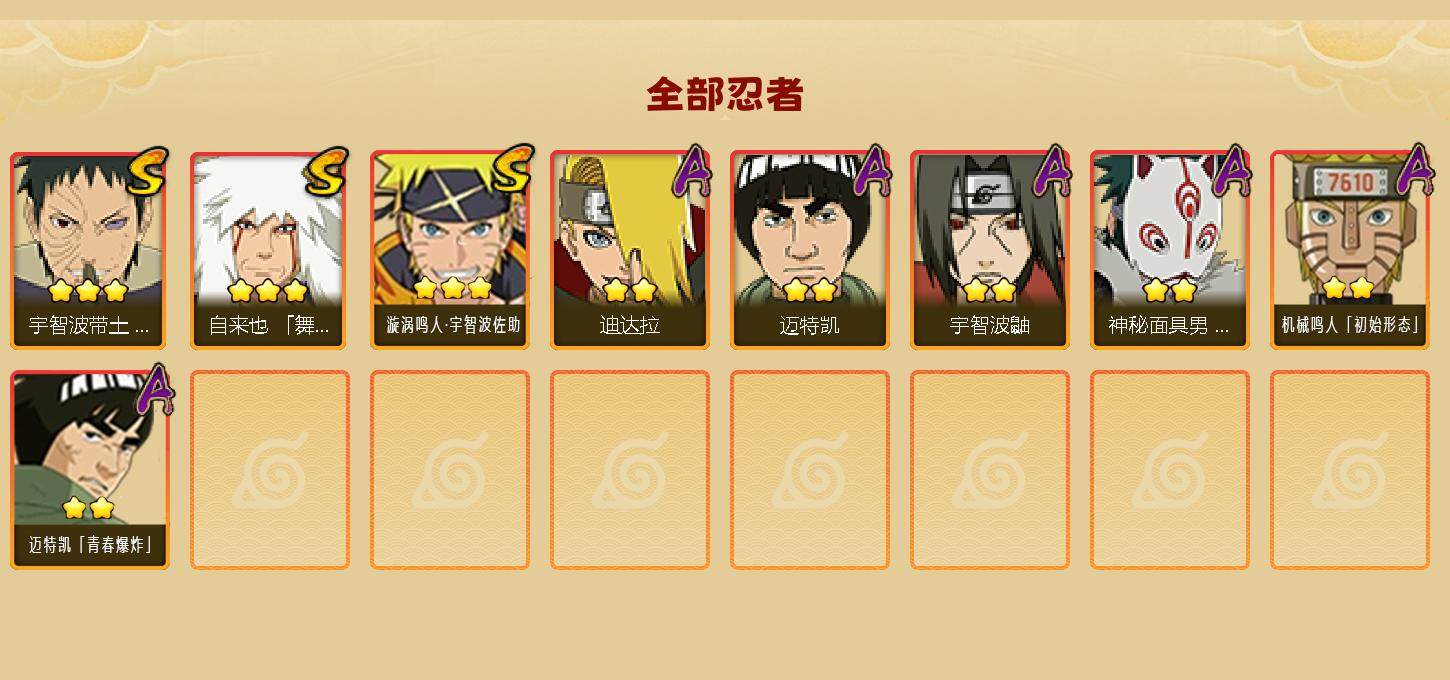Open the 自来也 ninja card

tap(270, 250)
